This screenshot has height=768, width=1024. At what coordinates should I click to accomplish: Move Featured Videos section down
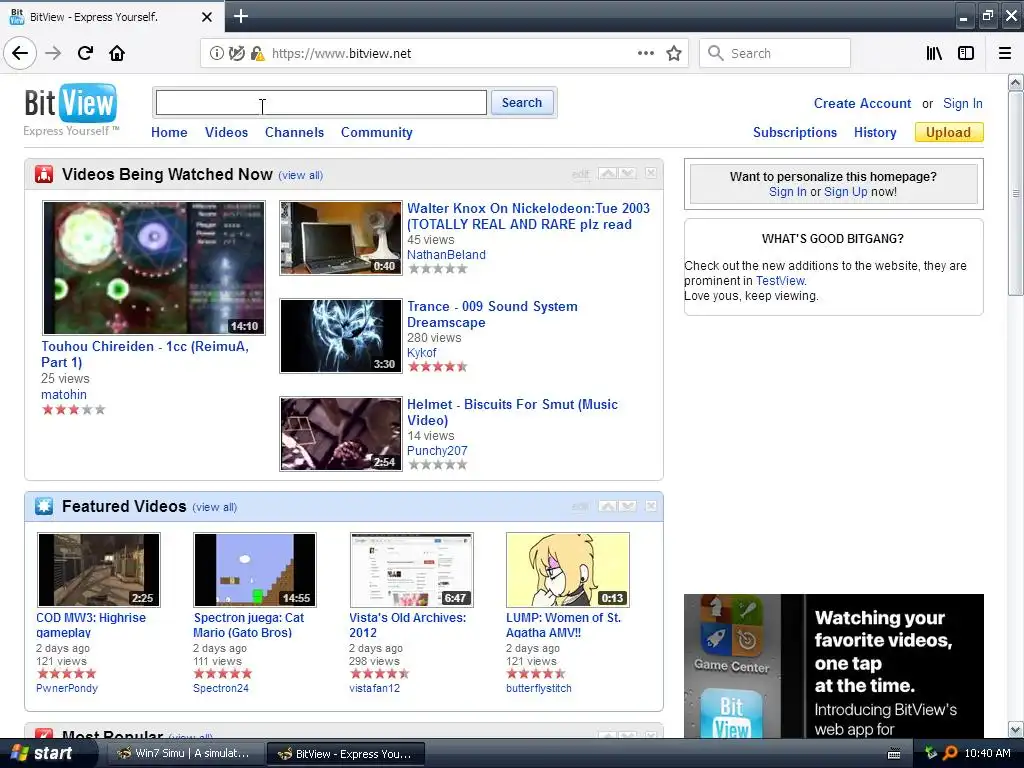click(628, 506)
